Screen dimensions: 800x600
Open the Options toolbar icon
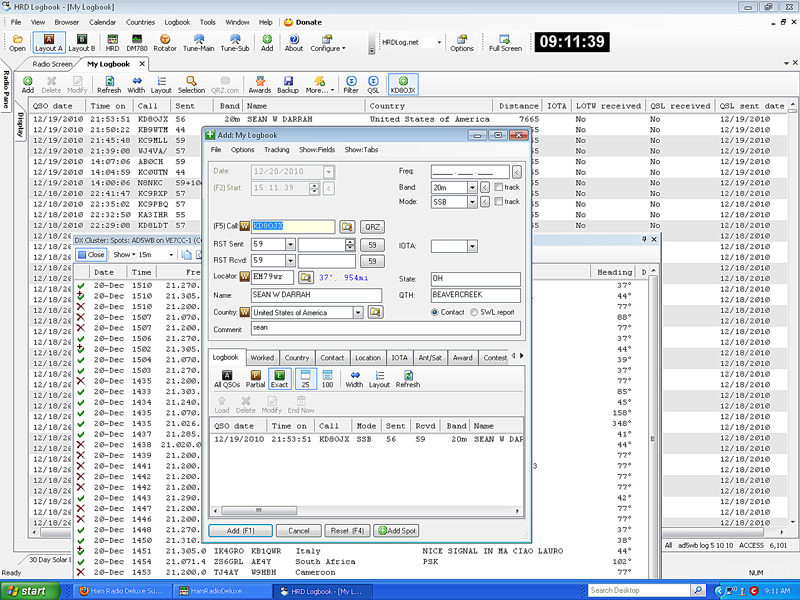[462, 43]
